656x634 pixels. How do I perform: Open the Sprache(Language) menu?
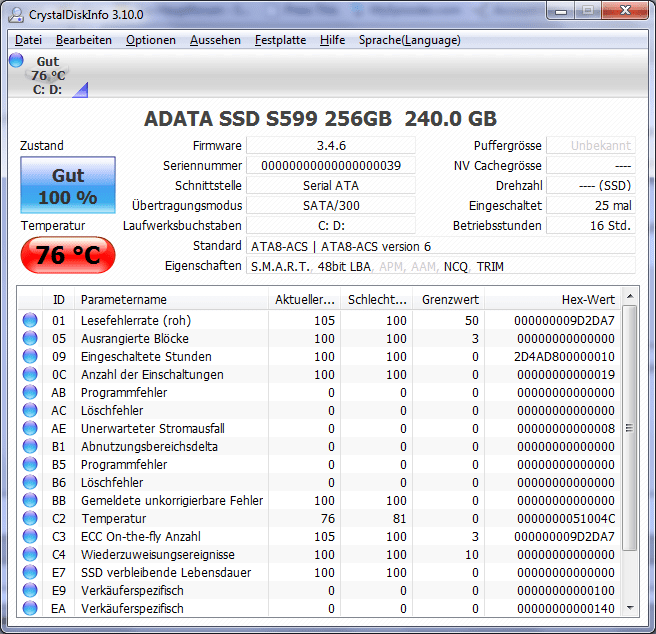(410, 40)
